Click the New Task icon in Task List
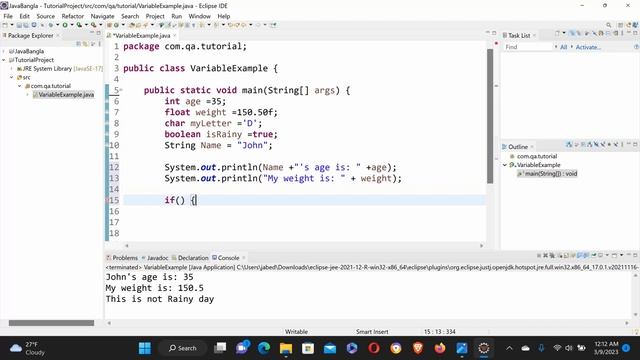Image resolution: width=640 pixels, height=360 pixels. pos(558,33)
